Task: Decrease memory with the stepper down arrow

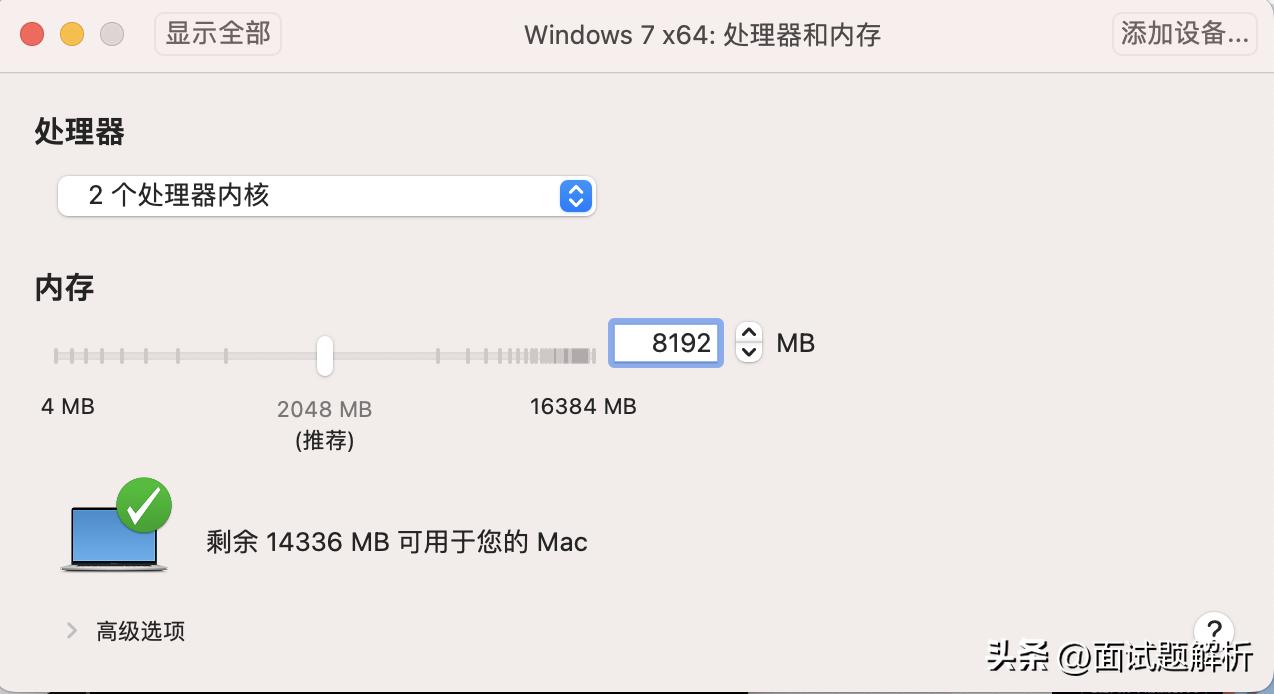Action: (749, 353)
